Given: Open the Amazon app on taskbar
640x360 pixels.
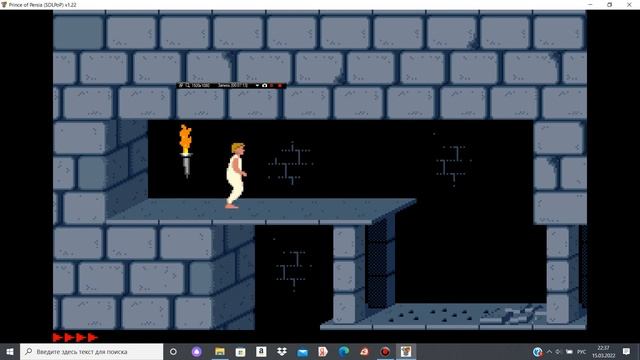Looking at the screenshot, I should [x=261, y=351].
